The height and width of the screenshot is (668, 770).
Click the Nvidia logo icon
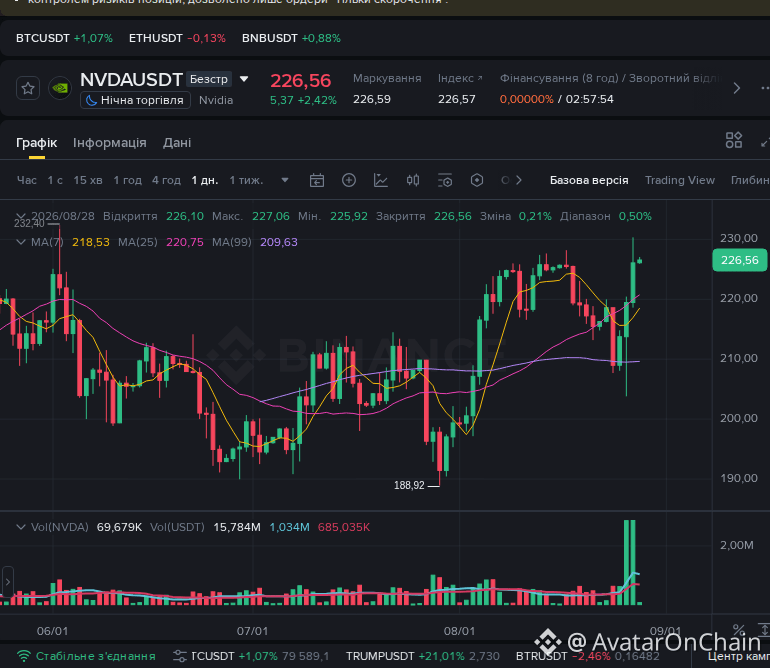click(x=60, y=88)
